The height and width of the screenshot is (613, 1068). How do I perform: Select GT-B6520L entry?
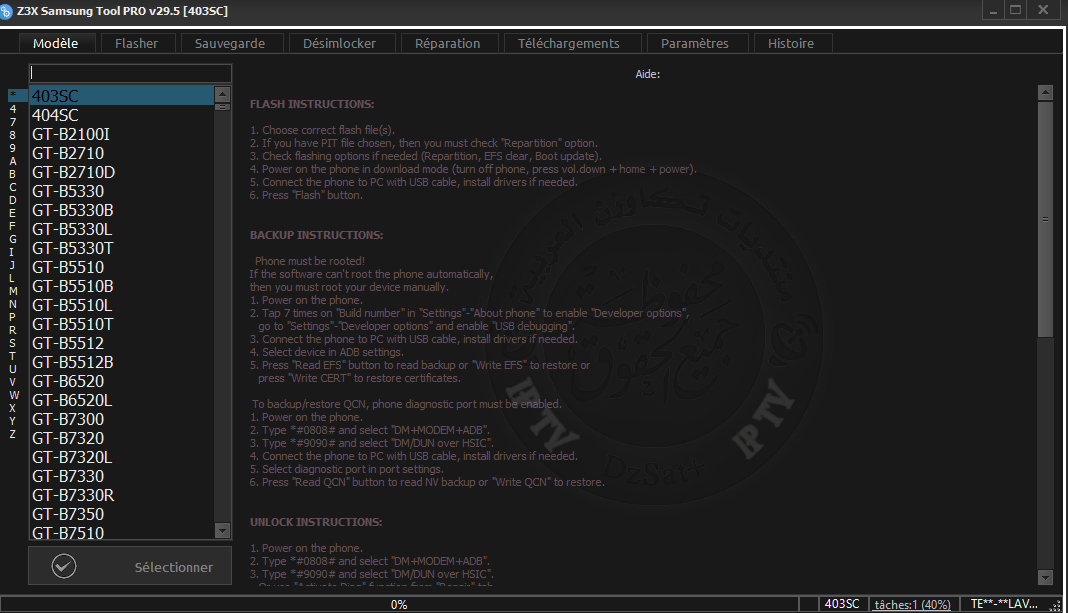click(121, 400)
